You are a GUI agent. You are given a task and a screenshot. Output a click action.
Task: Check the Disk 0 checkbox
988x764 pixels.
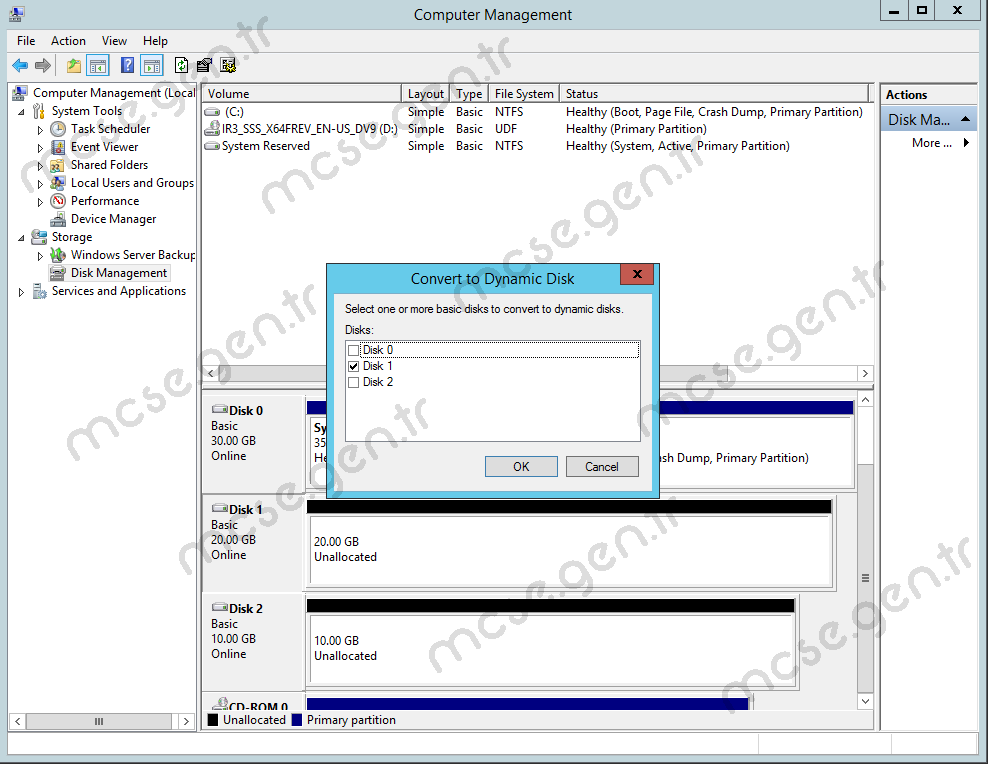(x=353, y=350)
